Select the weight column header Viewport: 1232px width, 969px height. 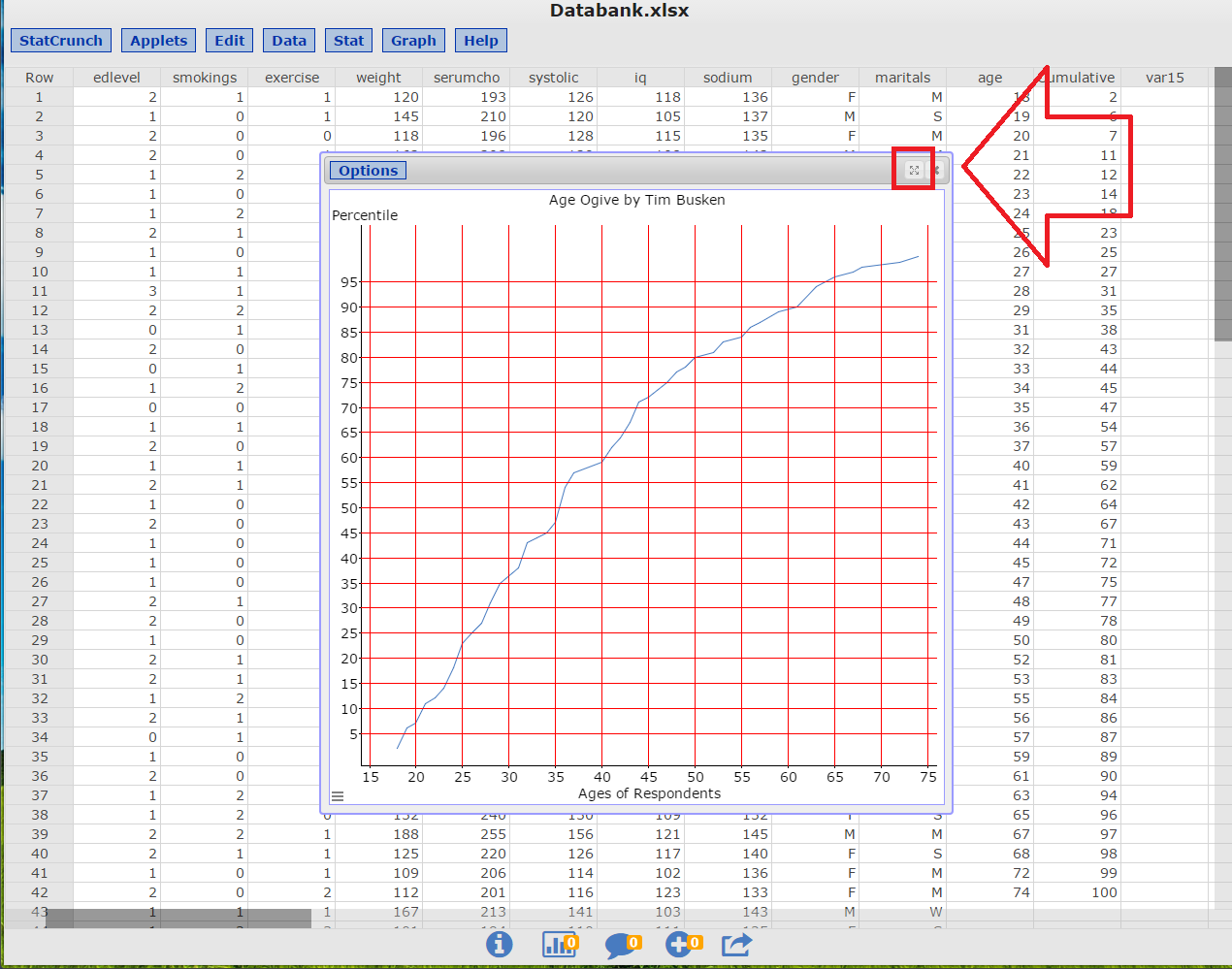[x=378, y=78]
